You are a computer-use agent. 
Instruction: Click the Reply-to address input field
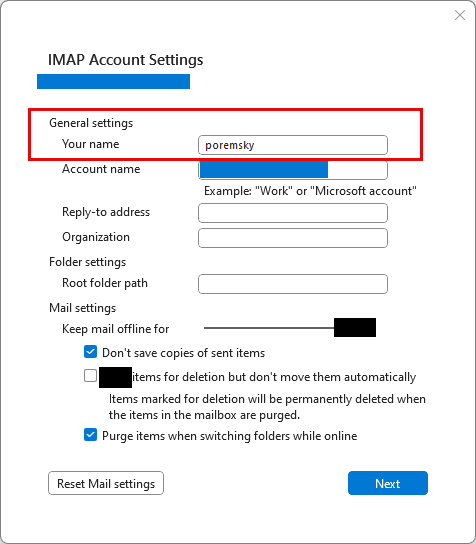(293, 213)
